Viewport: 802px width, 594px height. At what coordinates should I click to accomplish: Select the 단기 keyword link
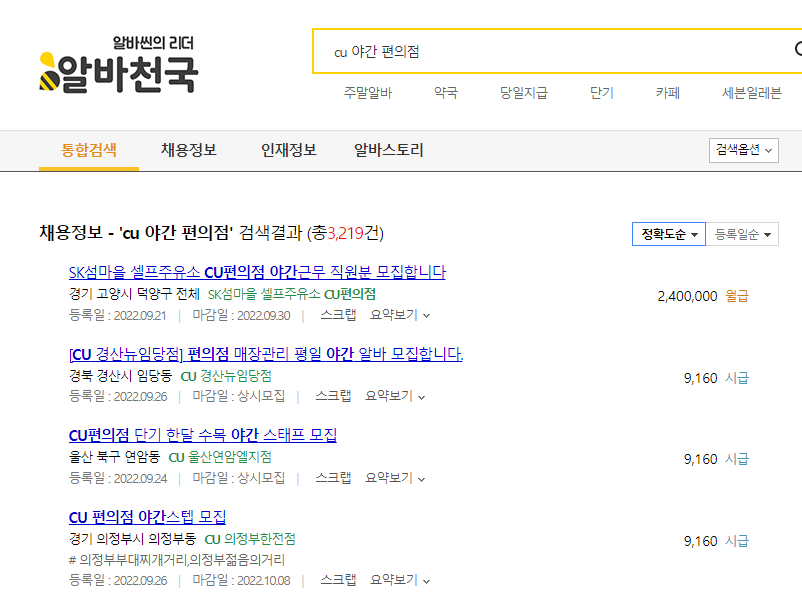(601, 93)
